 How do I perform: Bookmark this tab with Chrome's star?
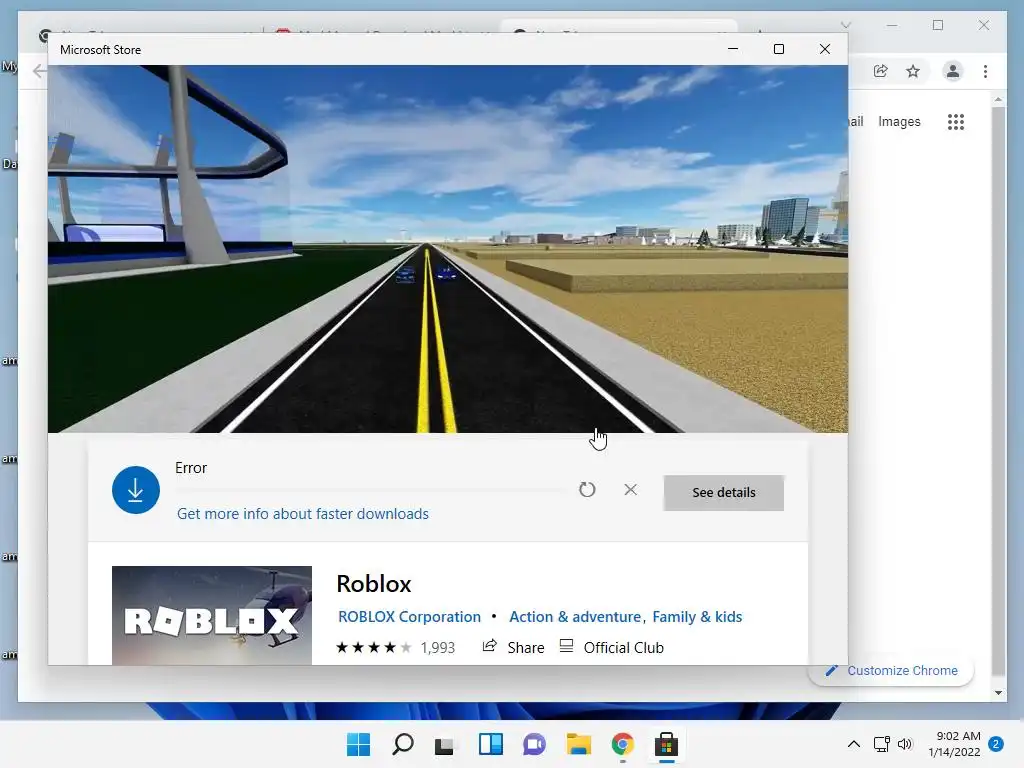[x=913, y=71]
